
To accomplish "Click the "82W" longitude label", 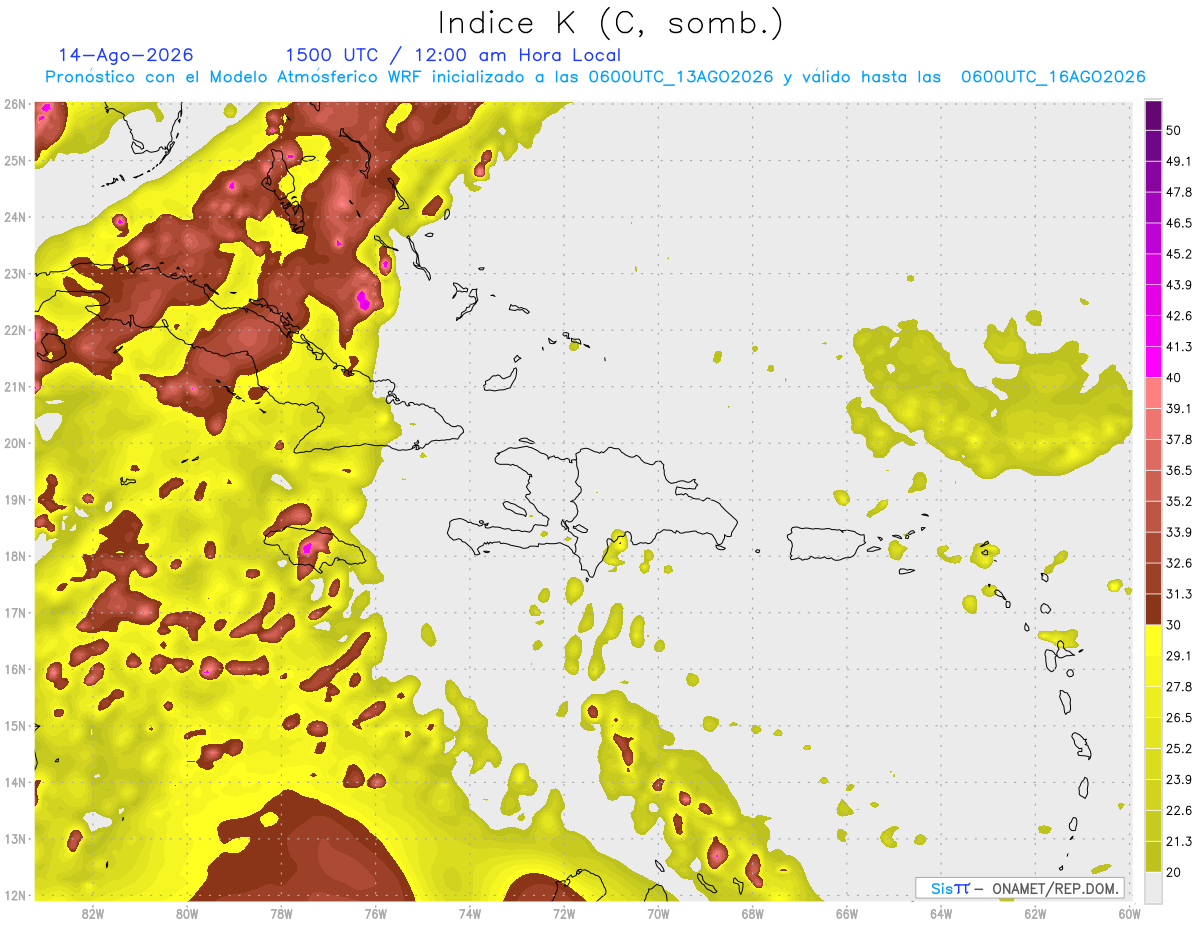I will [x=93, y=914].
